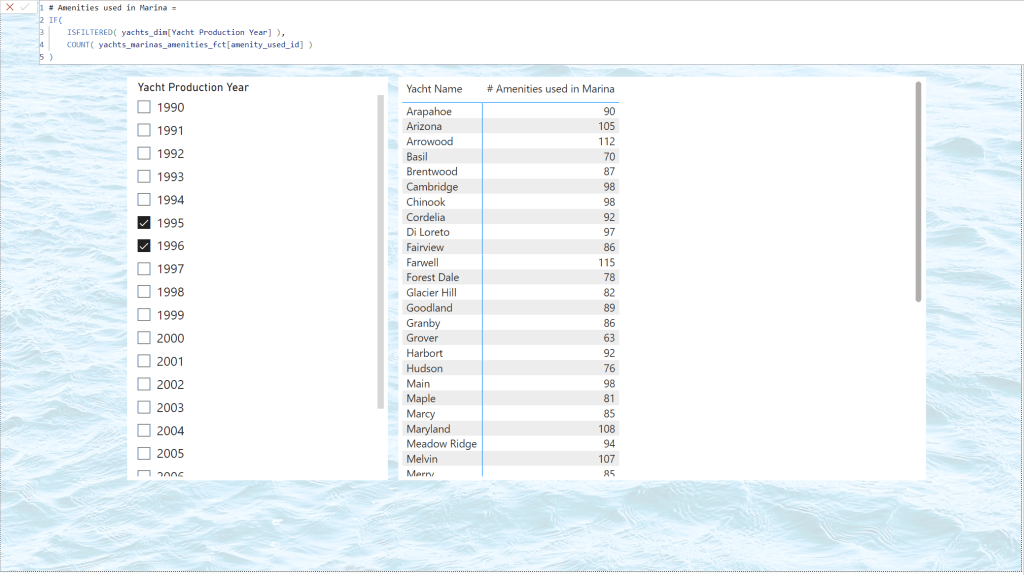Click the Yacht Production Year slicer title
1024x575 pixels.
point(193,87)
